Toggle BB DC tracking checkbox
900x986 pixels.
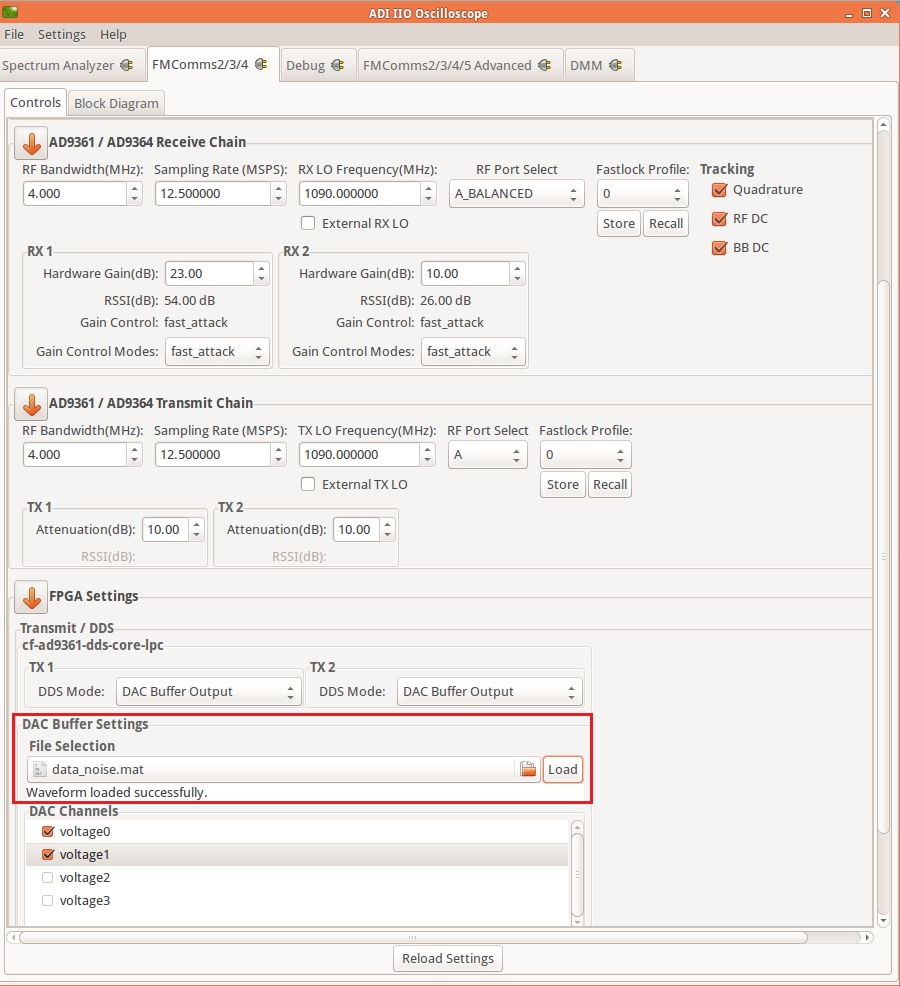coord(719,248)
